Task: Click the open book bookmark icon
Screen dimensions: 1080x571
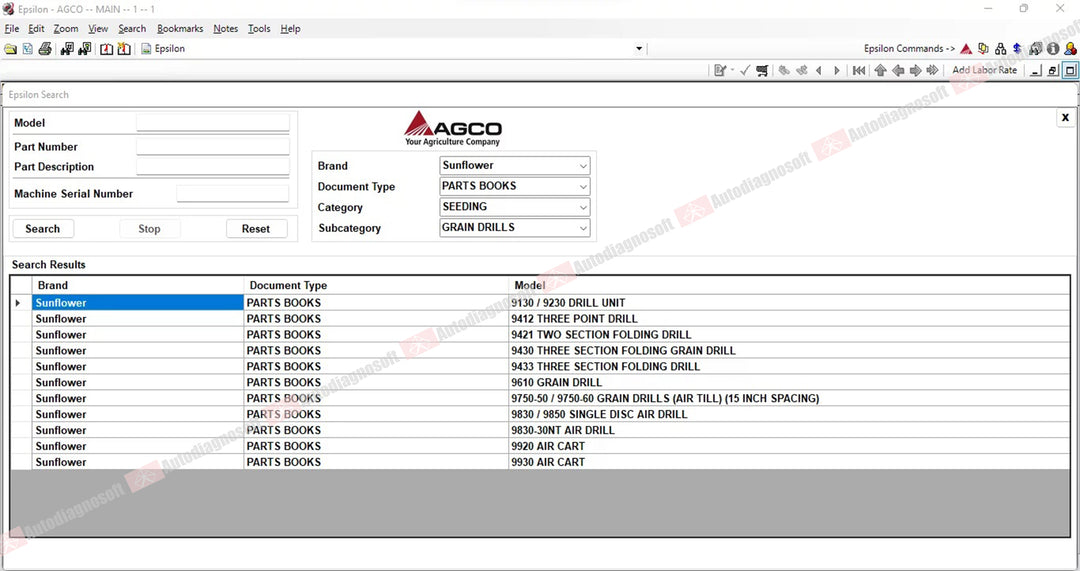Action: pos(106,49)
